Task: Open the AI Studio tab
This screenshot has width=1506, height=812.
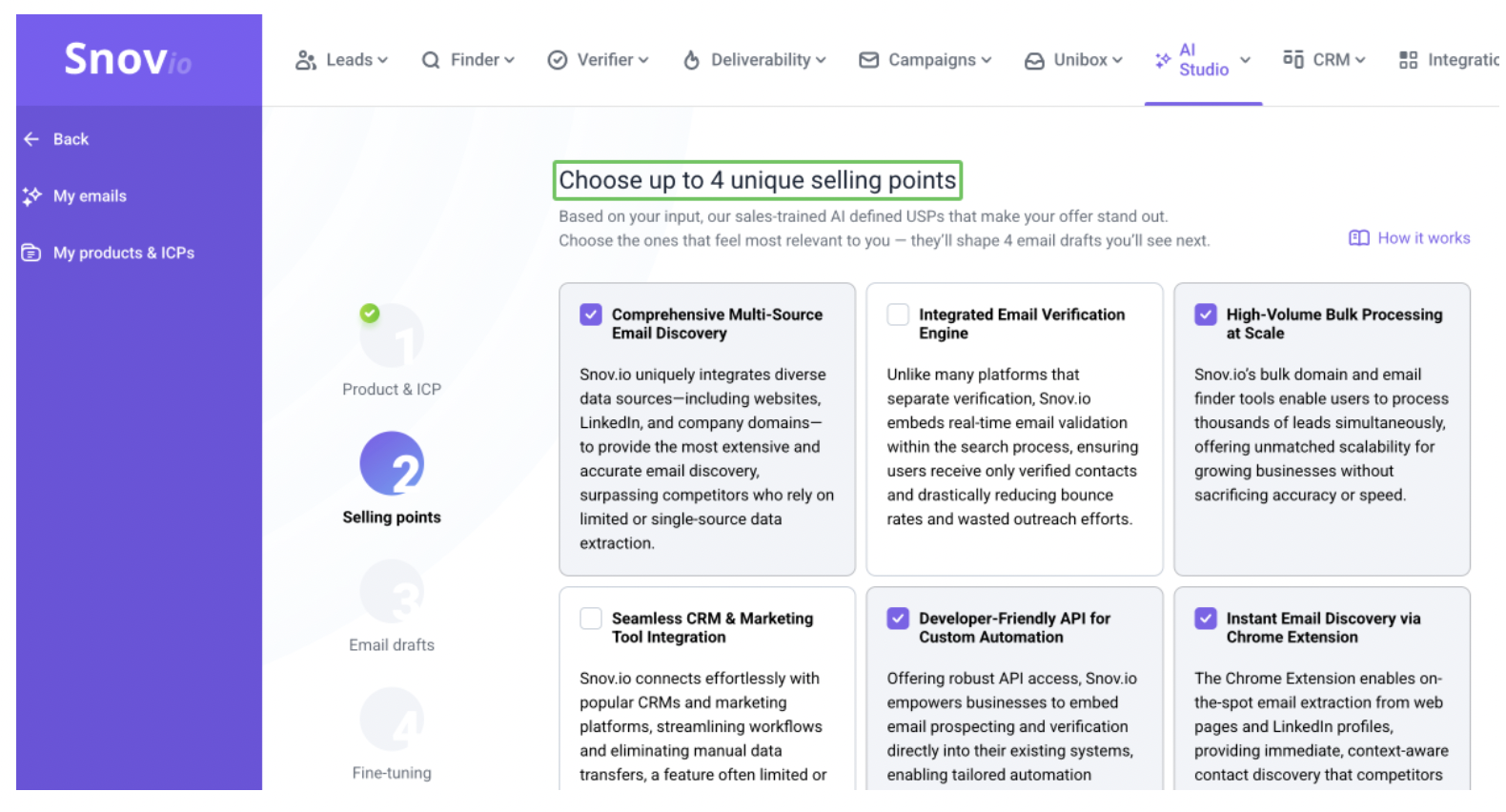Action: click(x=1203, y=60)
